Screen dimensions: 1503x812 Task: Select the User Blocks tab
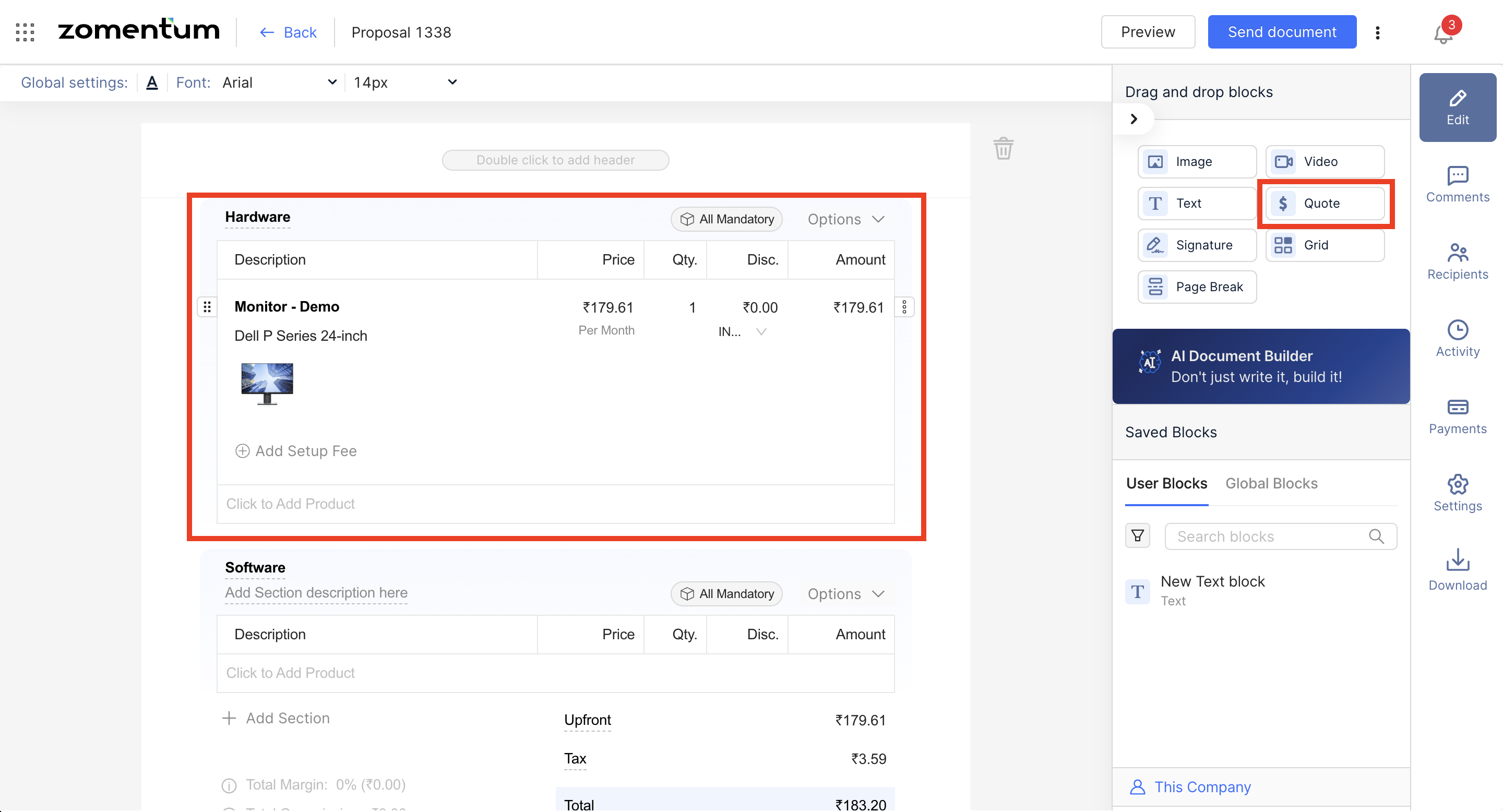[1166, 483]
